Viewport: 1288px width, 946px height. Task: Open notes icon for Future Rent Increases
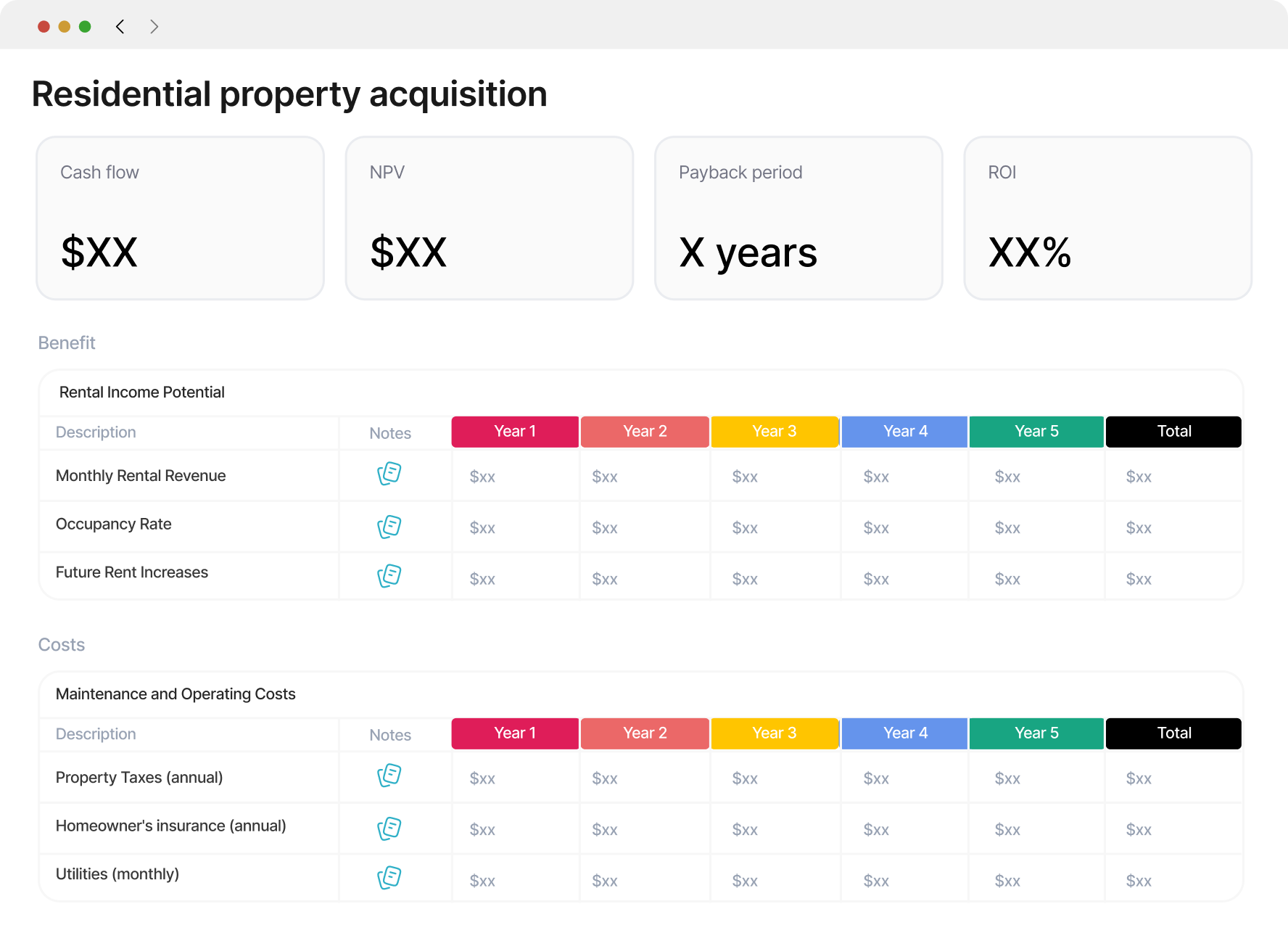click(389, 576)
